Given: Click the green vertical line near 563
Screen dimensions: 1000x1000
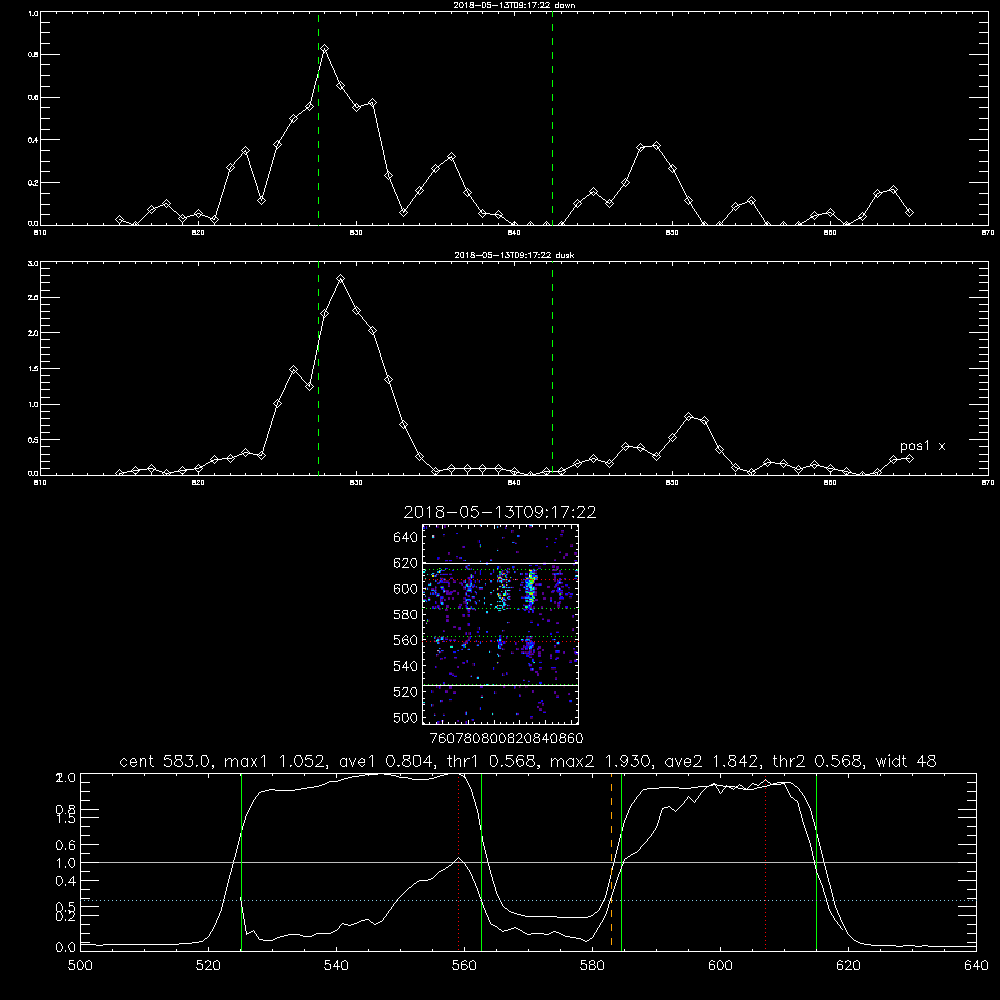Looking at the screenshot, I should point(482,861).
